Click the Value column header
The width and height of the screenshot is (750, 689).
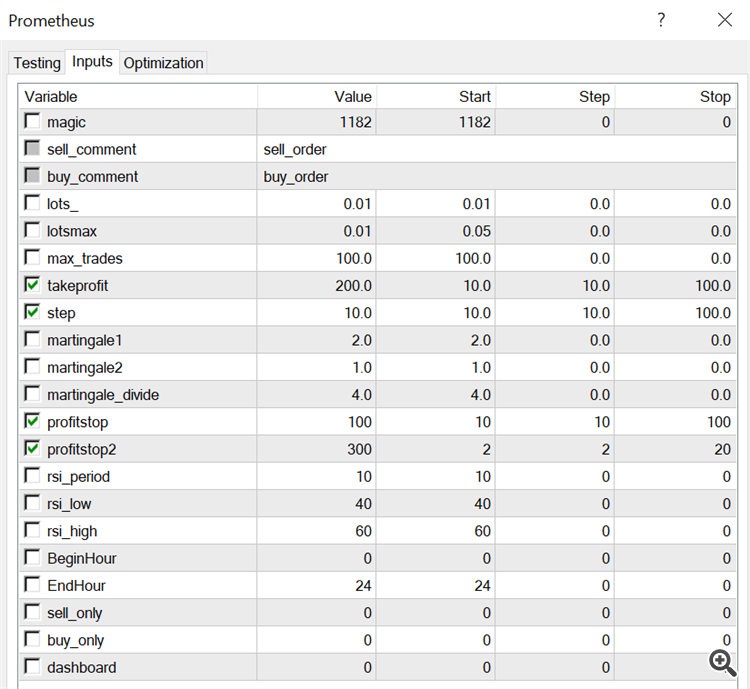(x=317, y=97)
